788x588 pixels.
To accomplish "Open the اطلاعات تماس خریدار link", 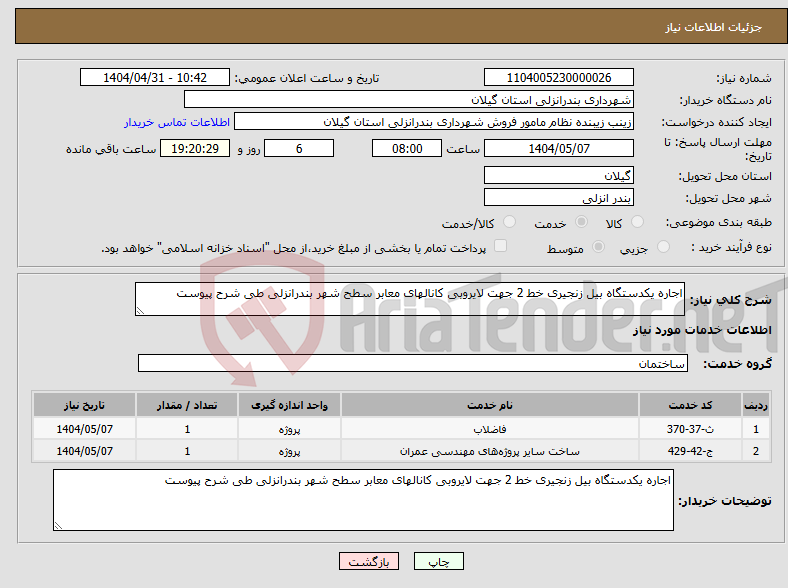I will [x=177, y=122].
